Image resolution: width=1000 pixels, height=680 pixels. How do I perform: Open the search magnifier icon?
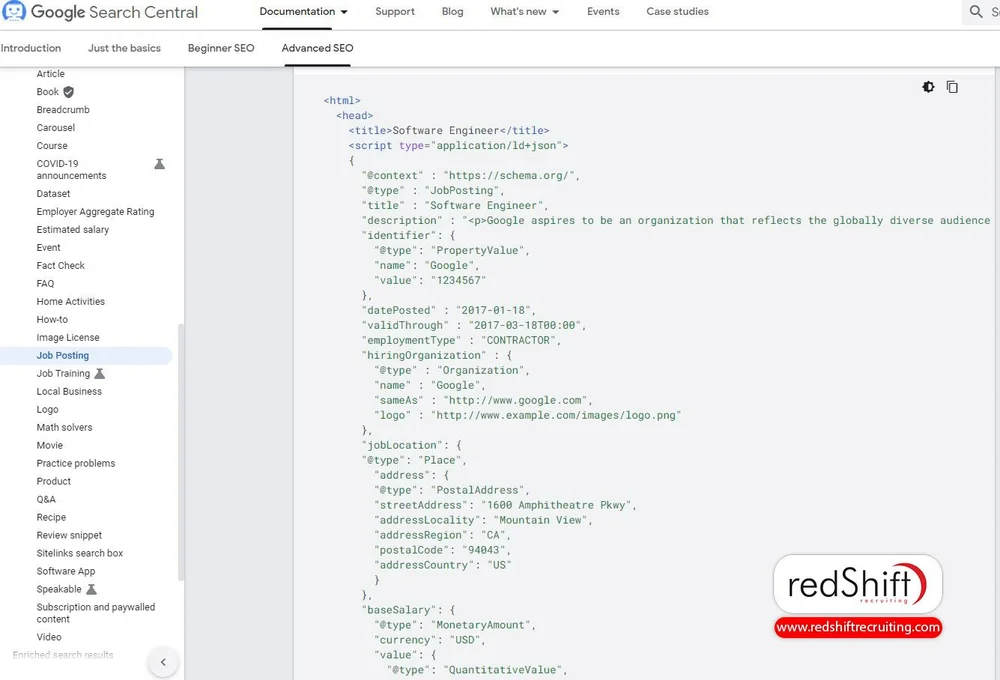point(976,11)
